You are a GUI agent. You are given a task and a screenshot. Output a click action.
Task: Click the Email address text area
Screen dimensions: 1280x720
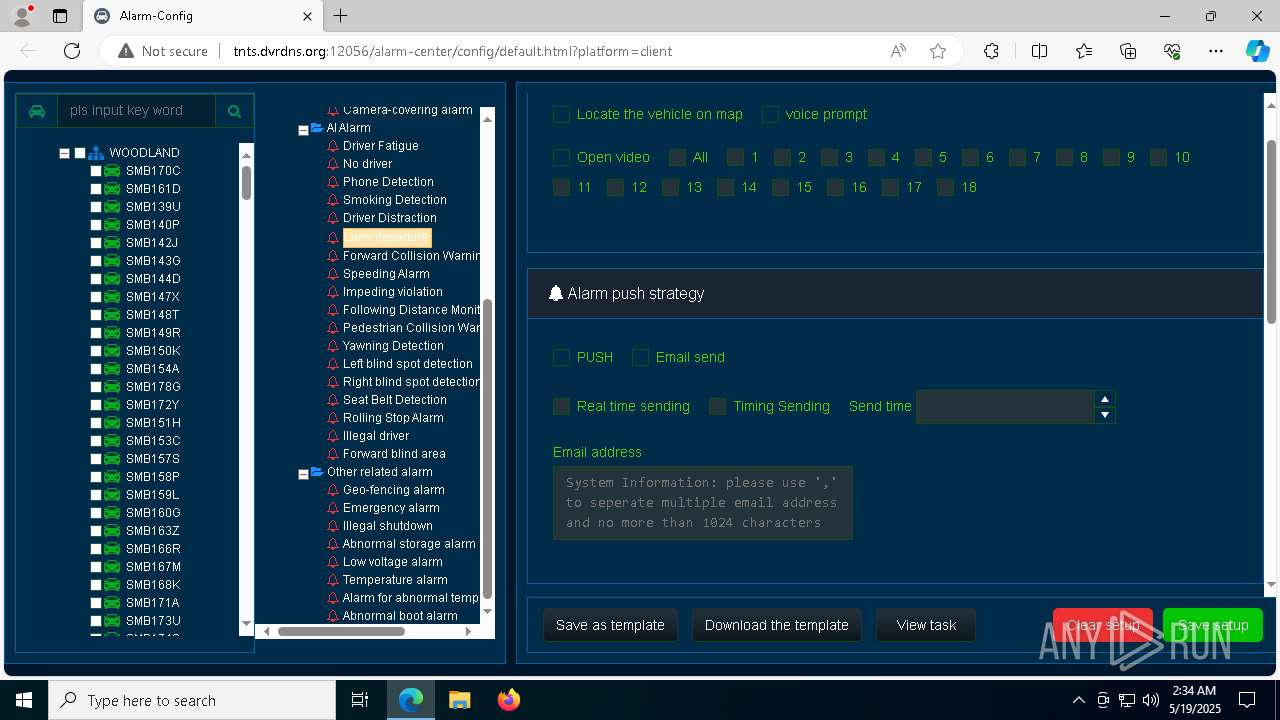click(x=703, y=503)
